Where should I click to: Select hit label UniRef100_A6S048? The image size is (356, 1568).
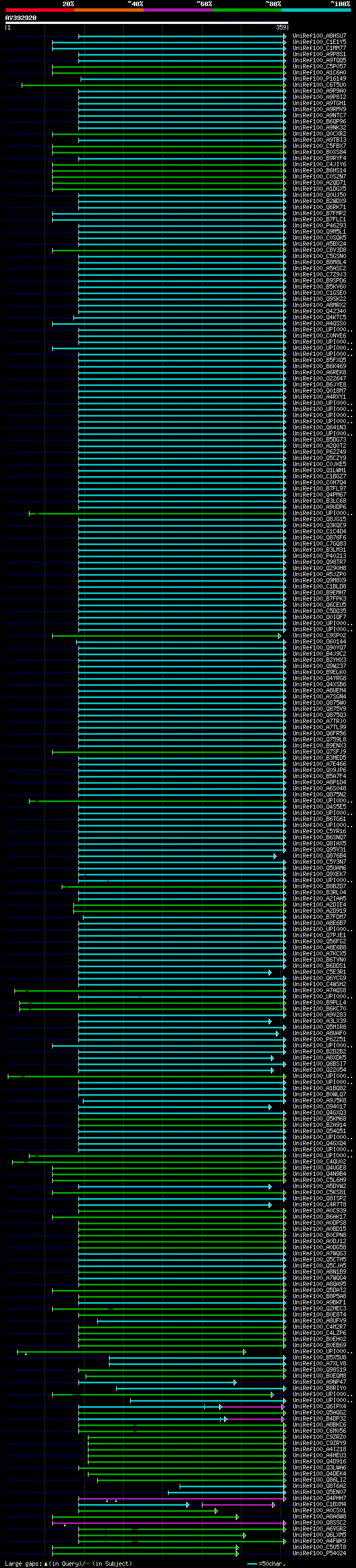(x=319, y=788)
